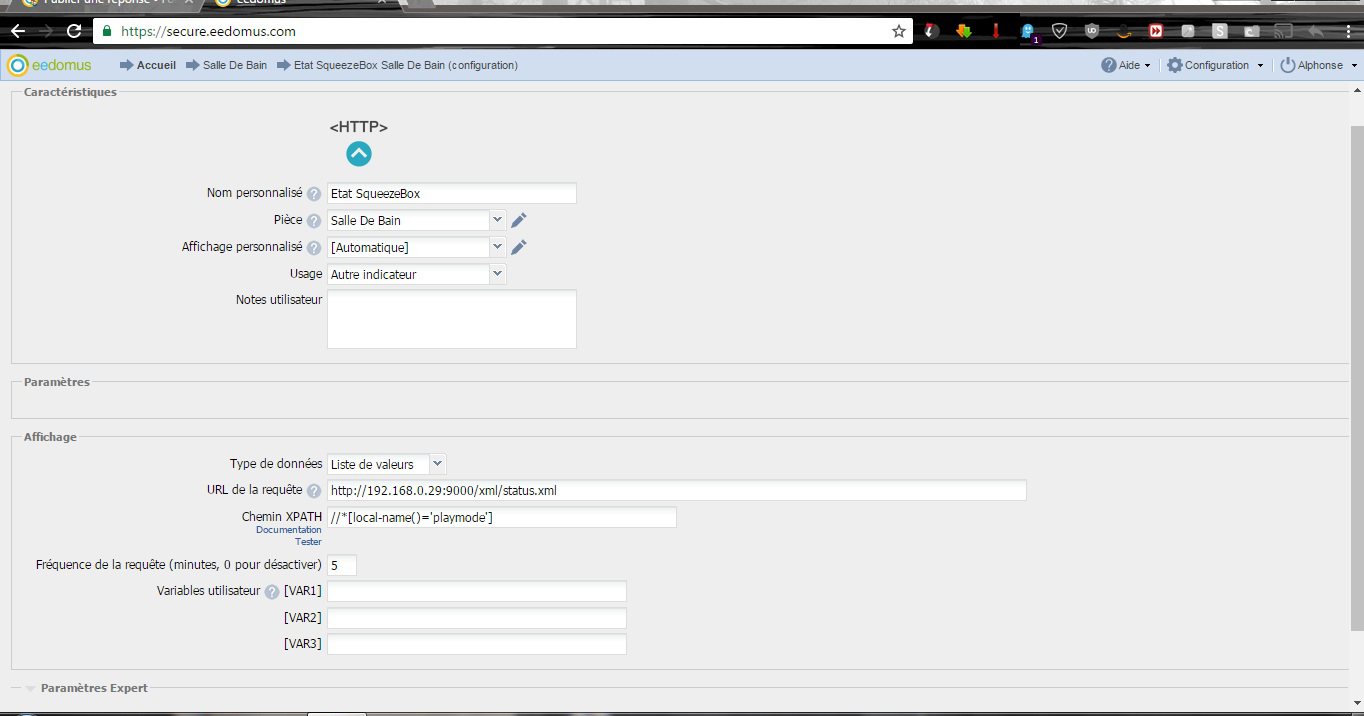The height and width of the screenshot is (716, 1364).
Task: Click the cast screen extension icon
Action: coord(1284,31)
